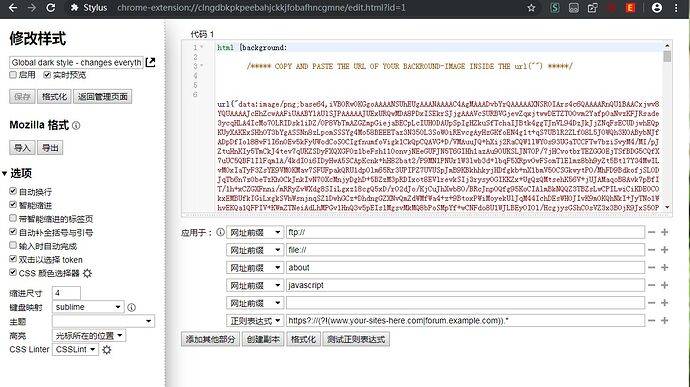Image resolution: width=690 pixels, height=387 pixels.
Task: Click the 缩进尺寸 indent size field
Action: point(66,293)
